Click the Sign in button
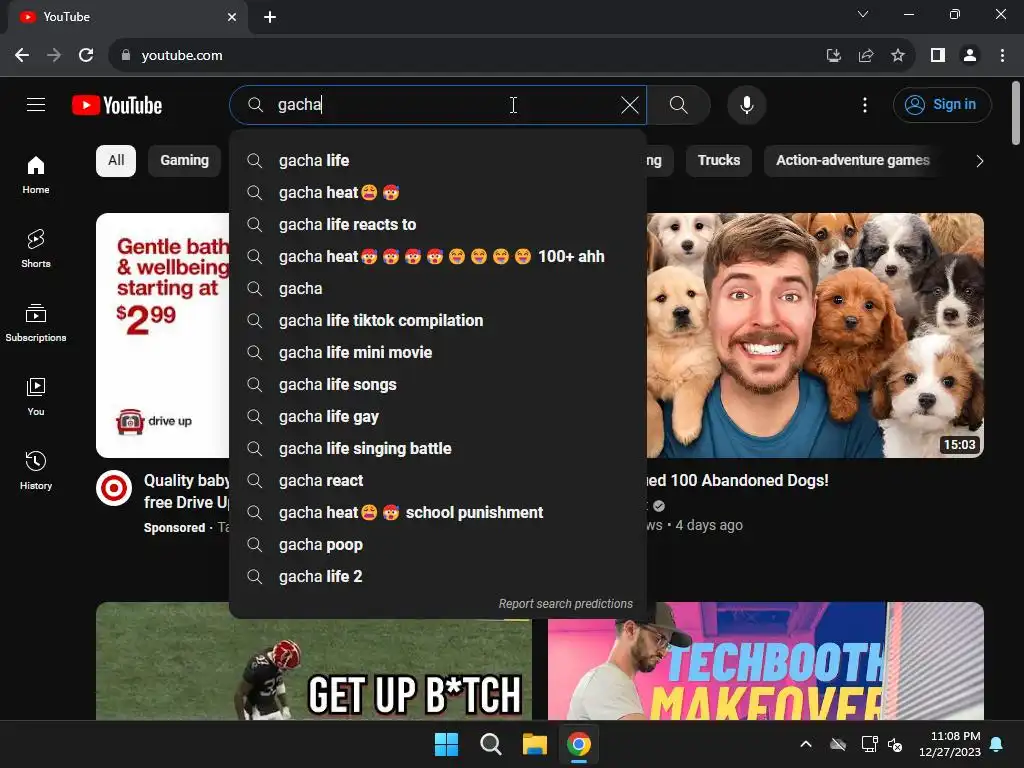The width and height of the screenshot is (1024, 768). click(x=942, y=104)
